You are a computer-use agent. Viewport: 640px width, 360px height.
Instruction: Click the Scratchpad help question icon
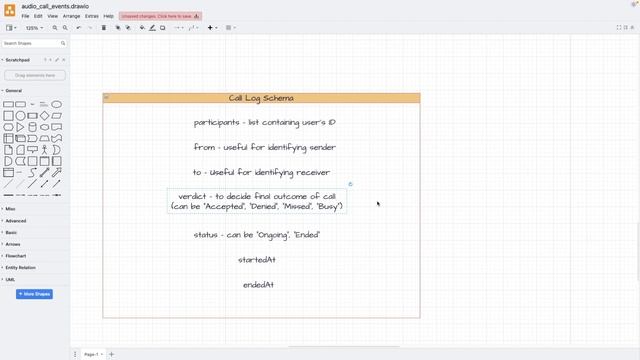coord(45,60)
